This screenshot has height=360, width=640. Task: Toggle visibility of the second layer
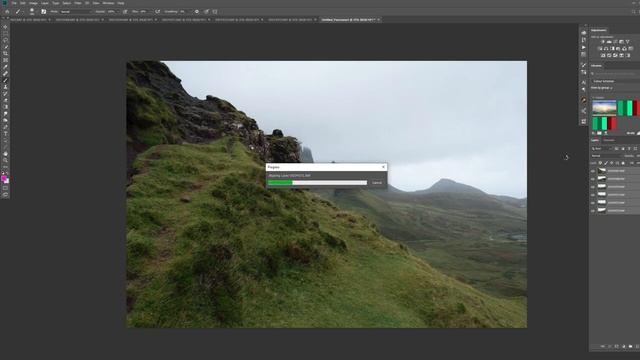click(x=593, y=179)
